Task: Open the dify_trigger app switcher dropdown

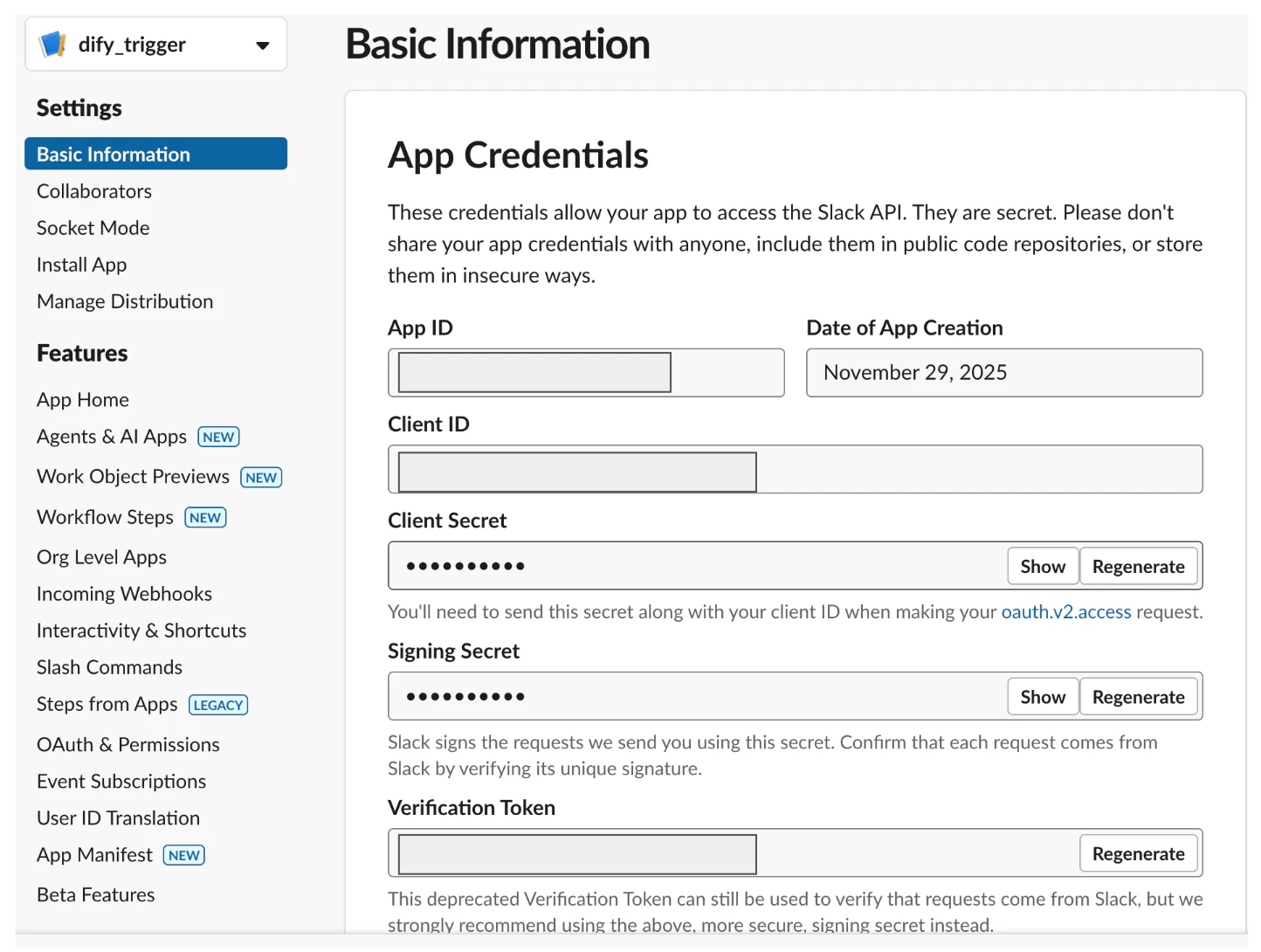Action: 156,44
